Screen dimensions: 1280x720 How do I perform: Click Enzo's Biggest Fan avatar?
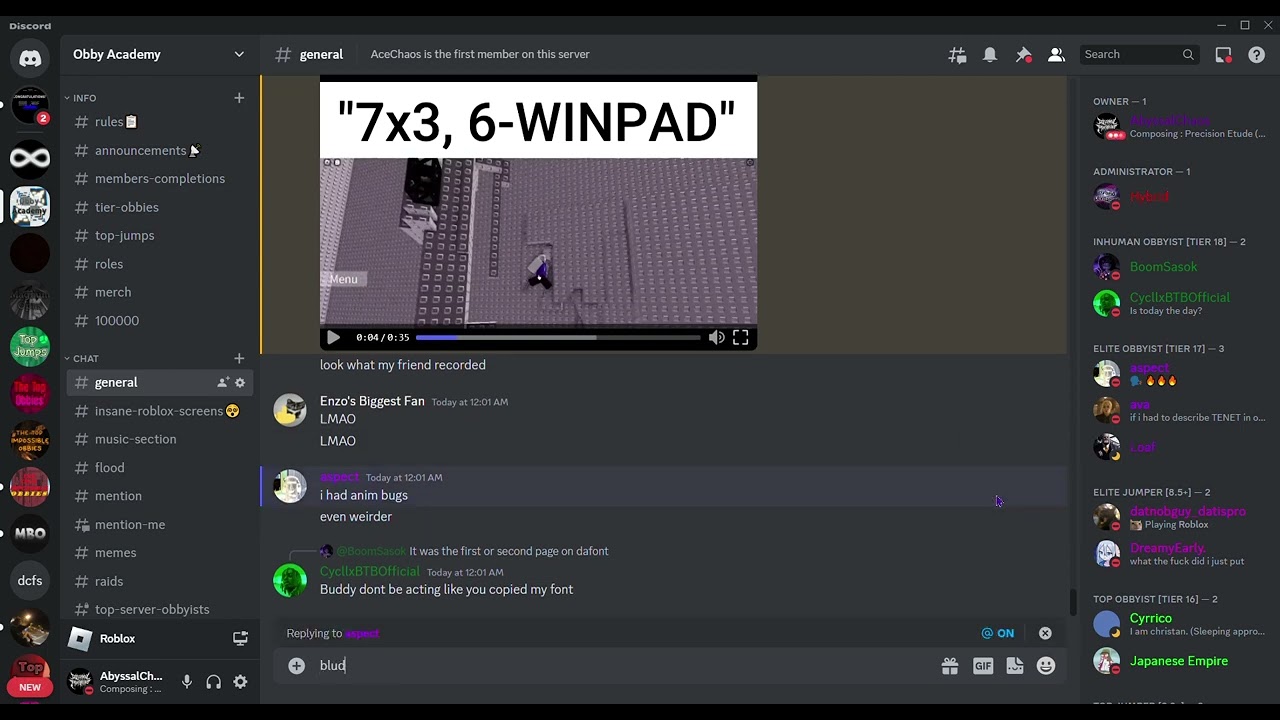290,410
